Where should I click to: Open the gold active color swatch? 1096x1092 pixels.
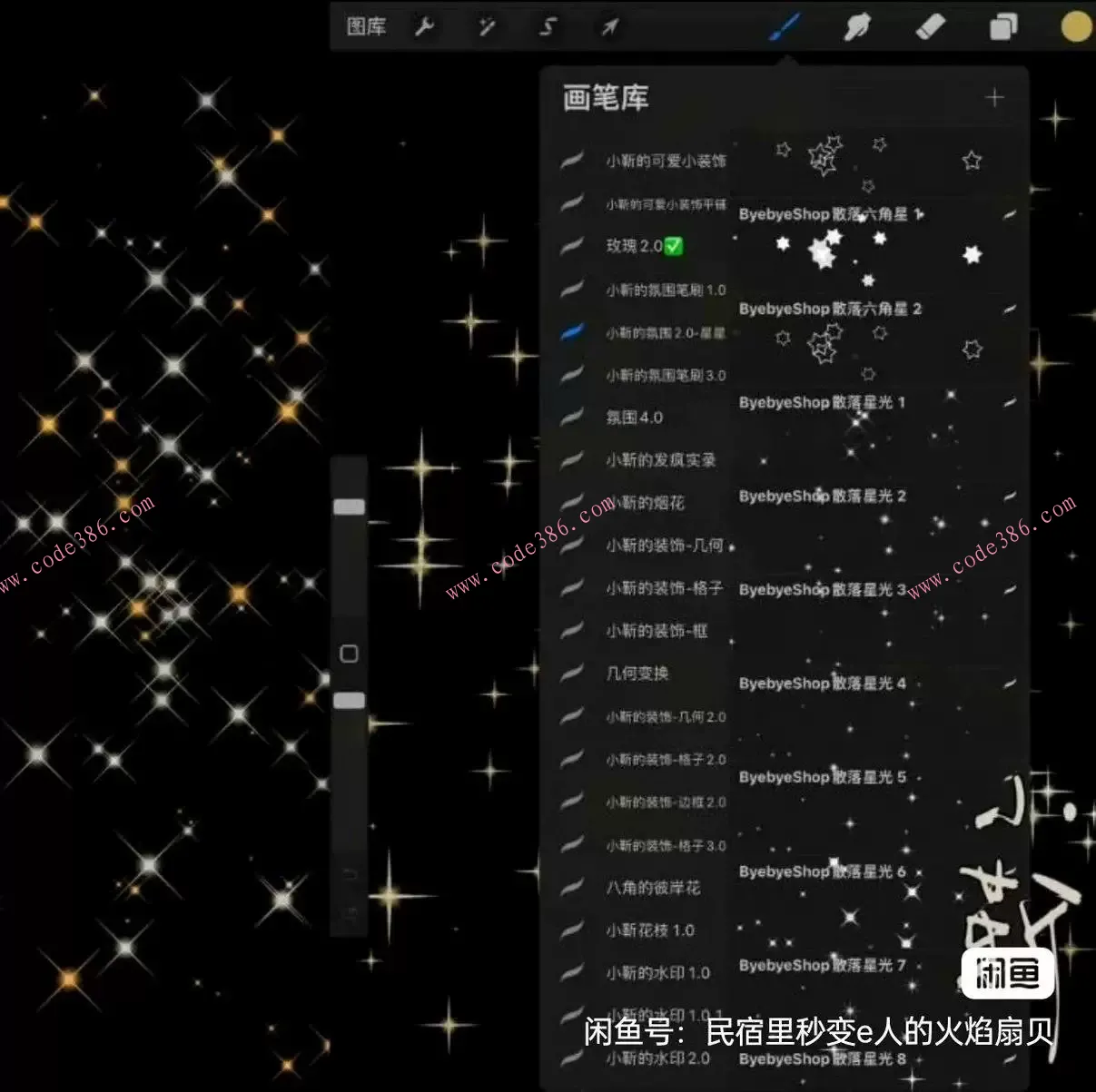click(x=1077, y=26)
